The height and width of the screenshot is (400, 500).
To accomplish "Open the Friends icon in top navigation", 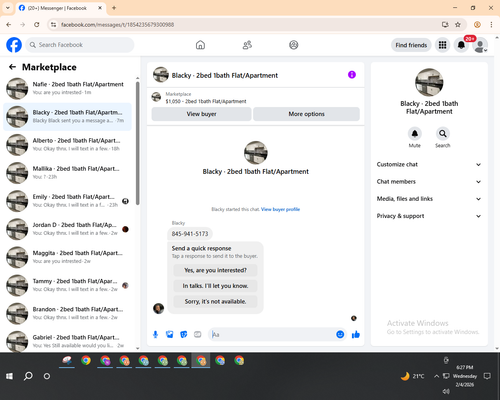I will [x=247, y=45].
